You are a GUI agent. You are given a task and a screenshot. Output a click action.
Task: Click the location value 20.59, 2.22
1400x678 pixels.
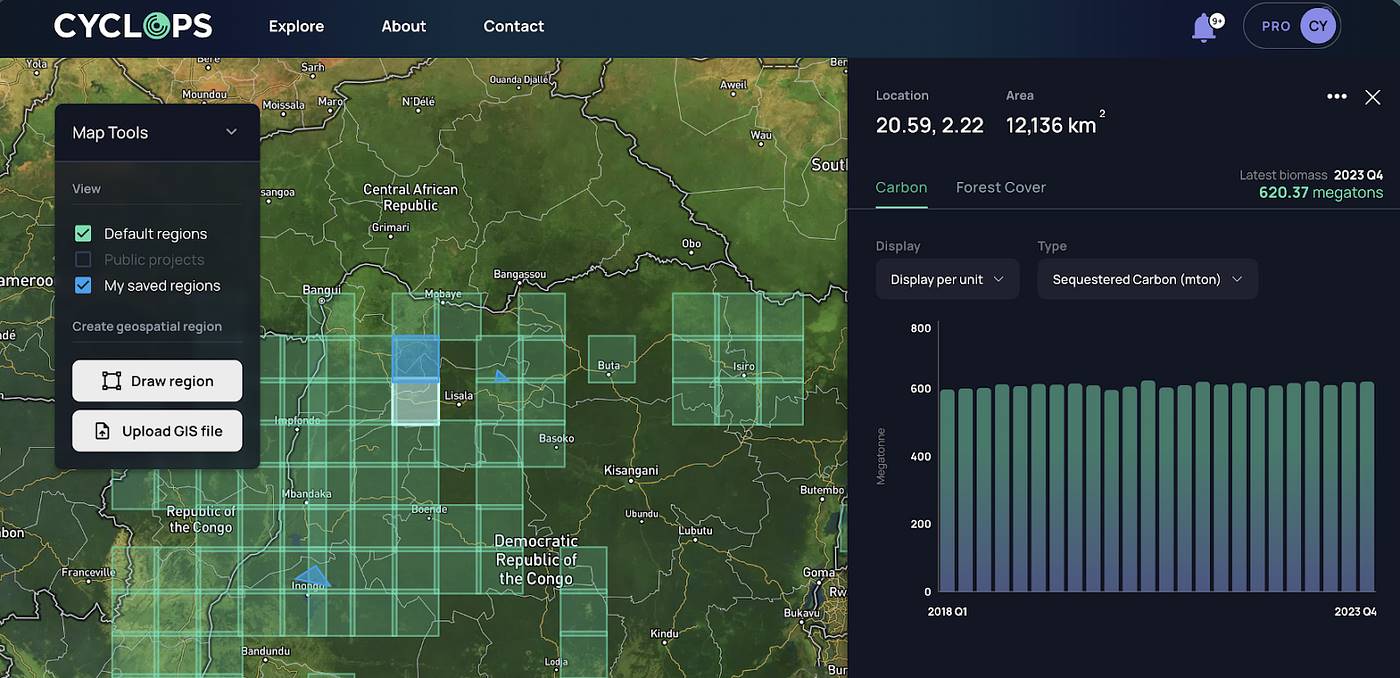pos(930,125)
